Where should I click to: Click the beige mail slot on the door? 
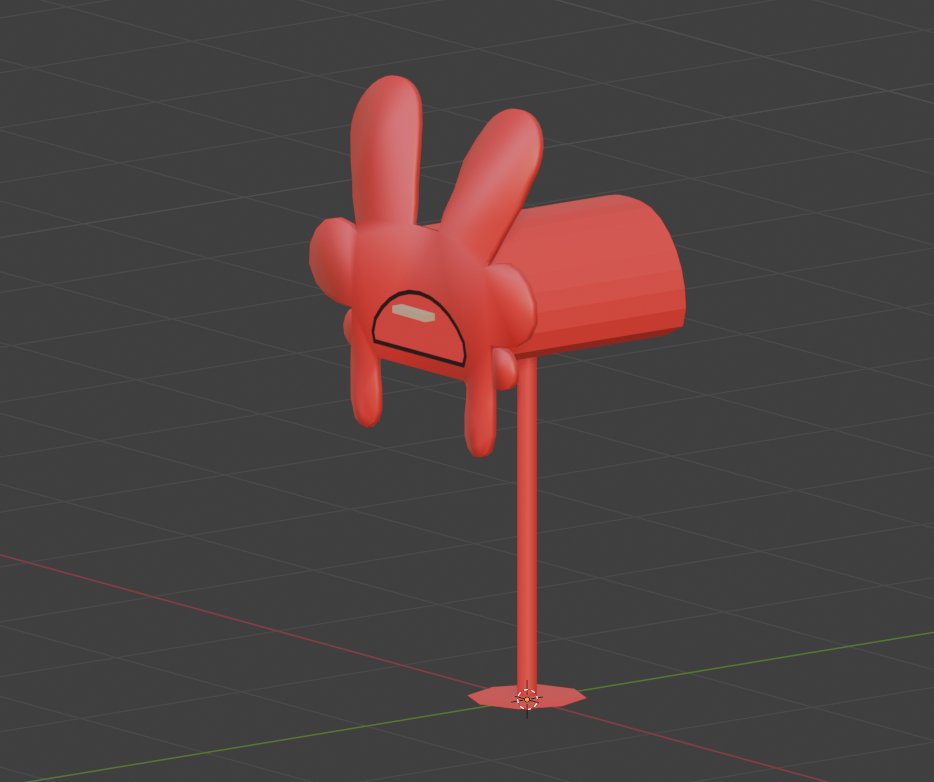pos(413,313)
